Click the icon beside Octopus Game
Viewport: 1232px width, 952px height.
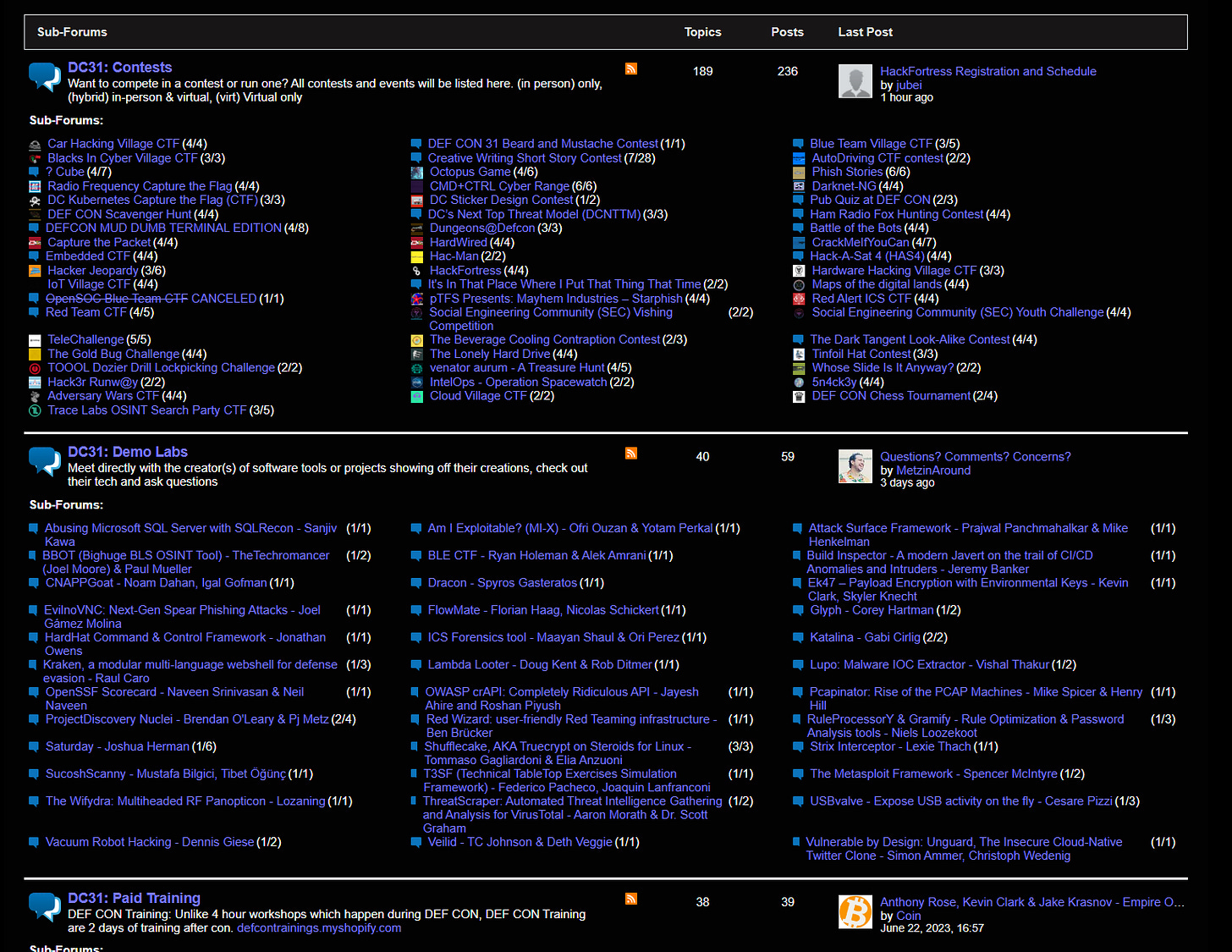(x=416, y=173)
